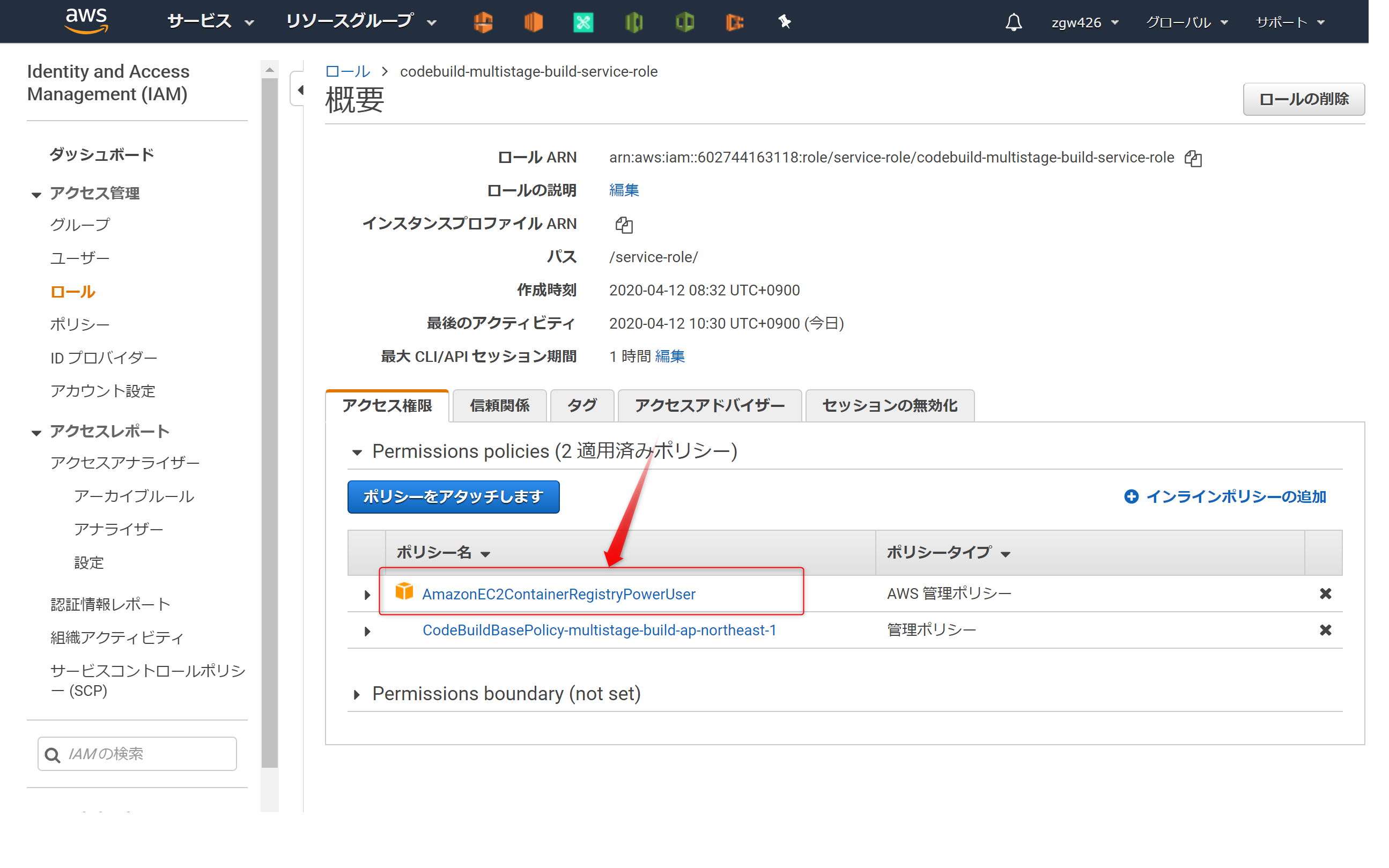Detach the CodeBuildBasePolicy with X icon
Image resolution: width=1389 pixels, height=868 pixels.
[x=1325, y=630]
